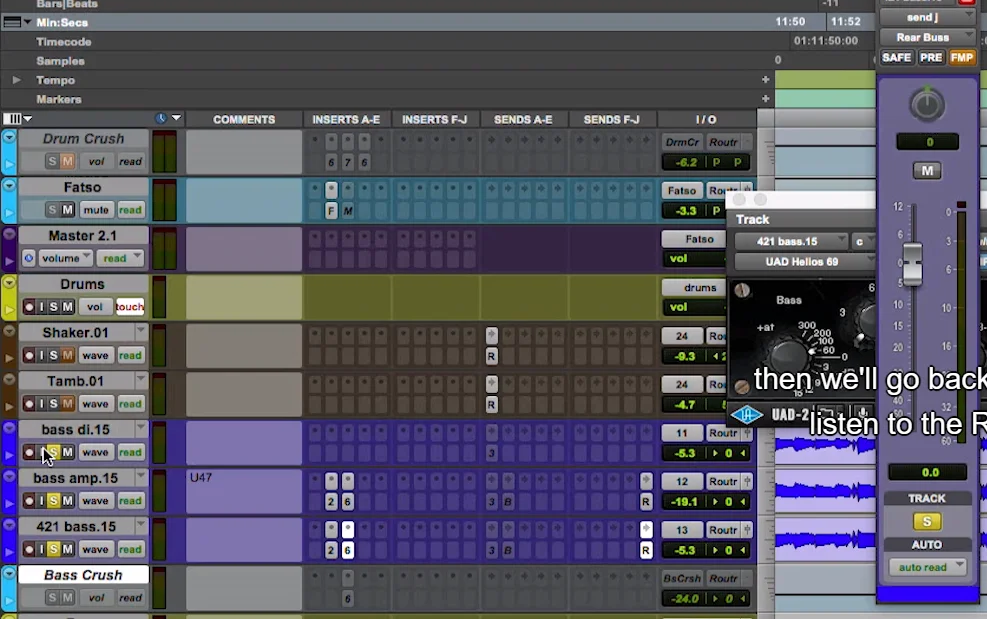Add a tempo change with plus icon

[x=765, y=79]
